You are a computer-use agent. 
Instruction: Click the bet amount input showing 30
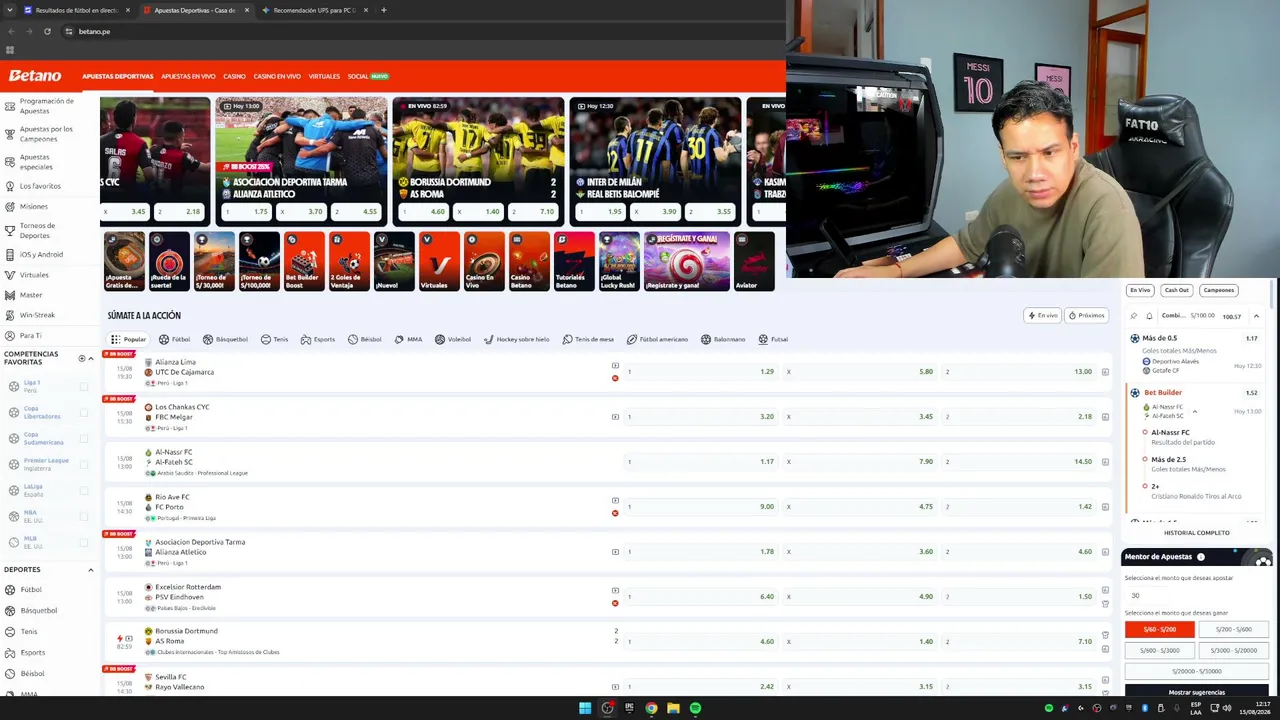[1197, 595]
